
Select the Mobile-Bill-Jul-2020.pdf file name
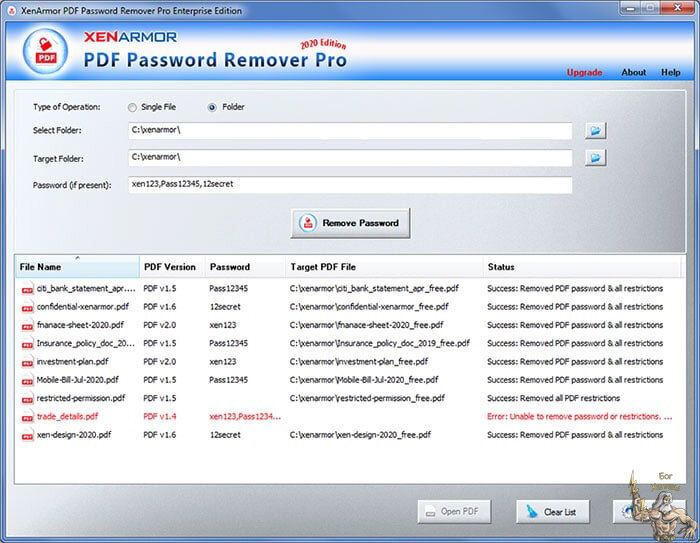click(x=78, y=380)
